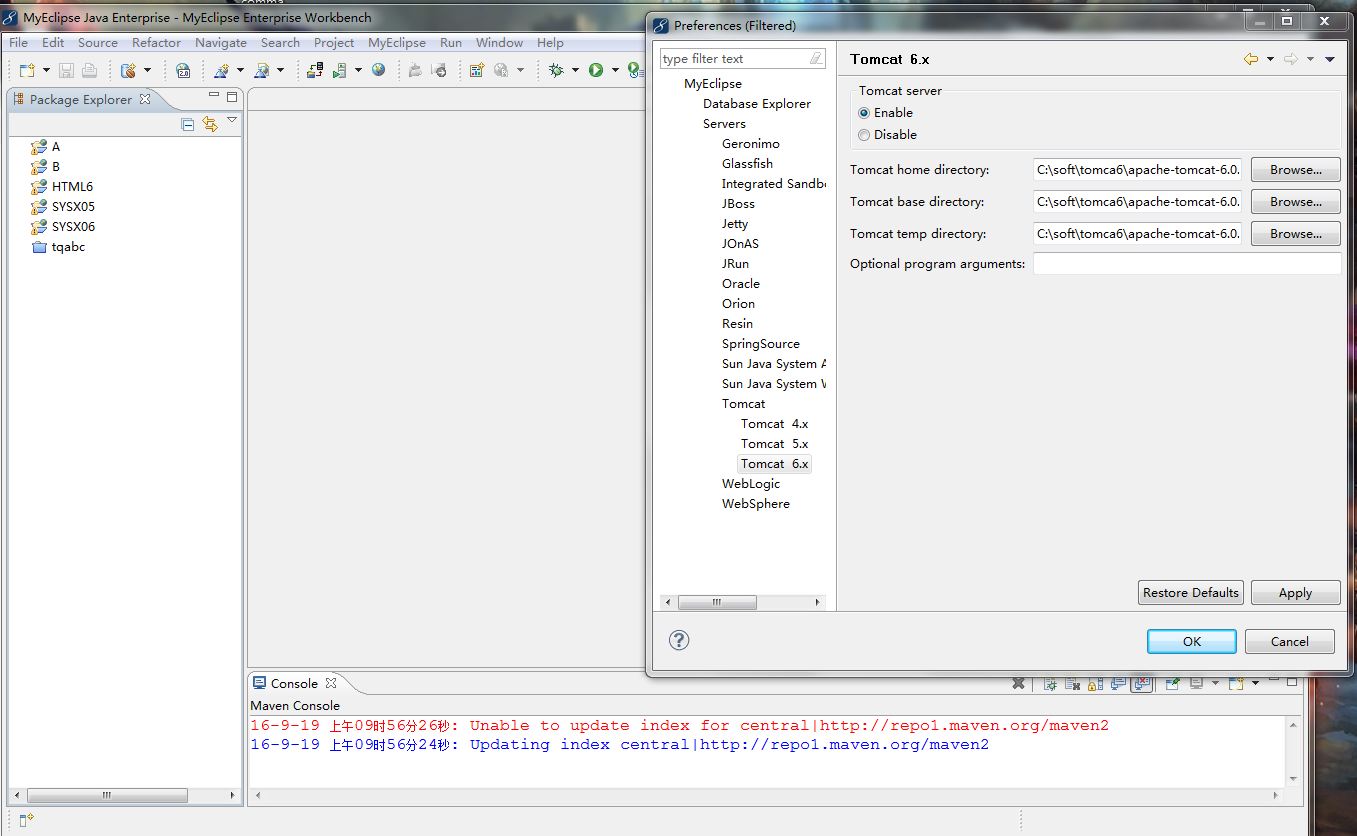Open the Run configurations dropdown arrow

click(614, 70)
